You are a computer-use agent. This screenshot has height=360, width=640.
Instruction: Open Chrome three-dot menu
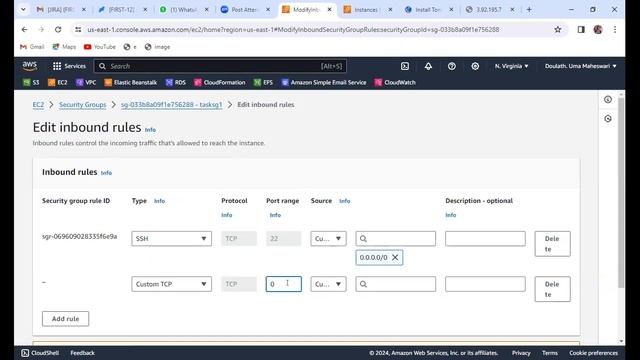tap(615, 29)
